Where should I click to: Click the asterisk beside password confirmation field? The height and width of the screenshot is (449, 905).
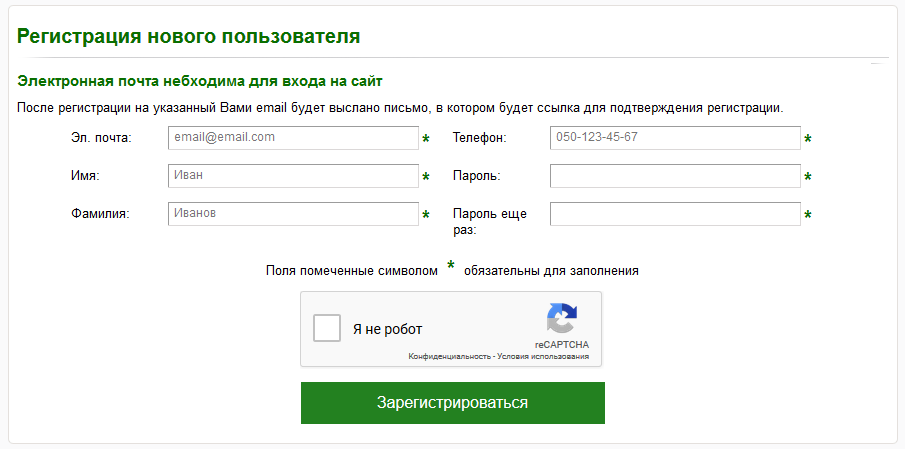tap(808, 216)
